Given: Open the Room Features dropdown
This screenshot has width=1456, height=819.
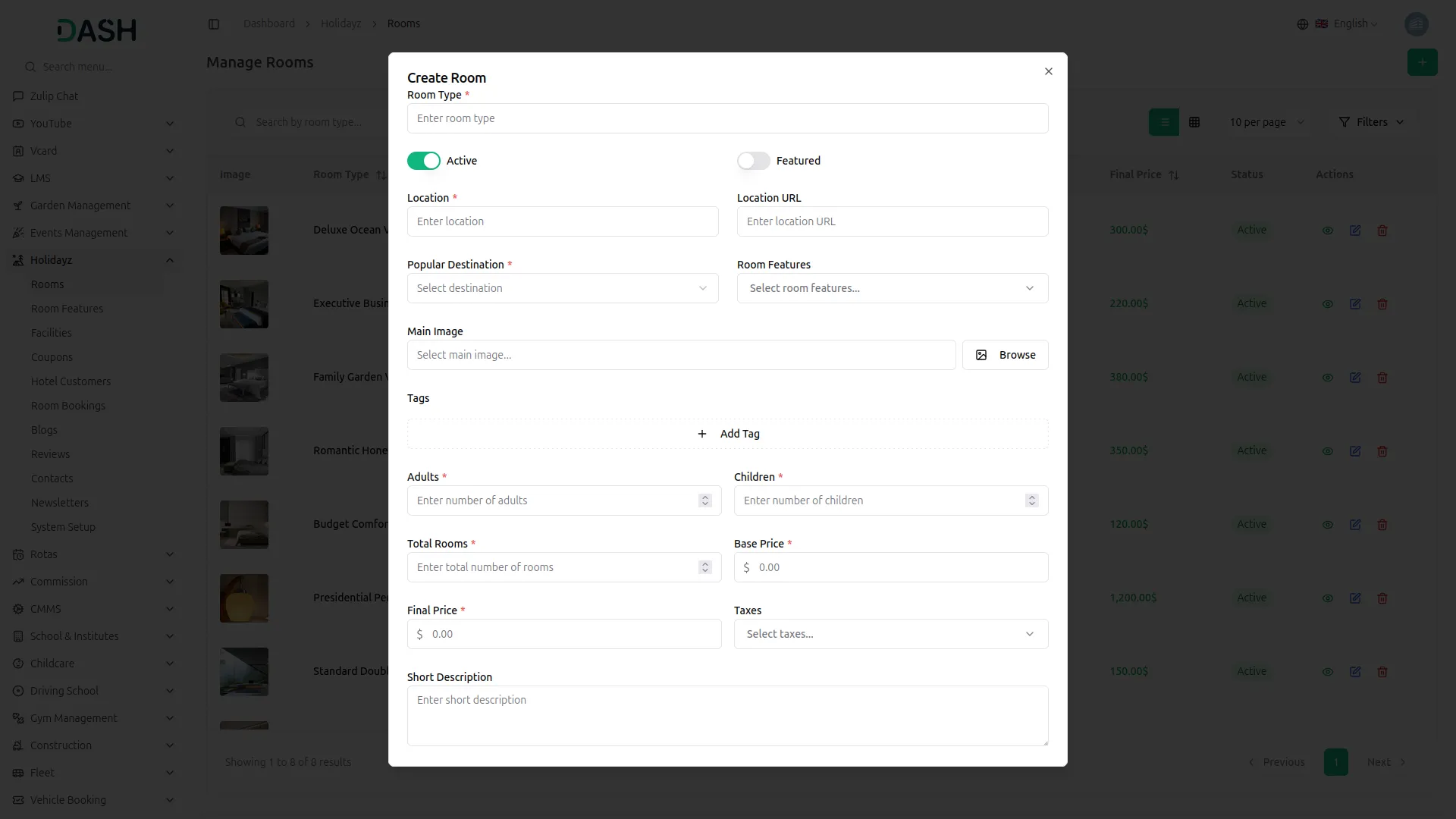Looking at the screenshot, I should tap(893, 288).
